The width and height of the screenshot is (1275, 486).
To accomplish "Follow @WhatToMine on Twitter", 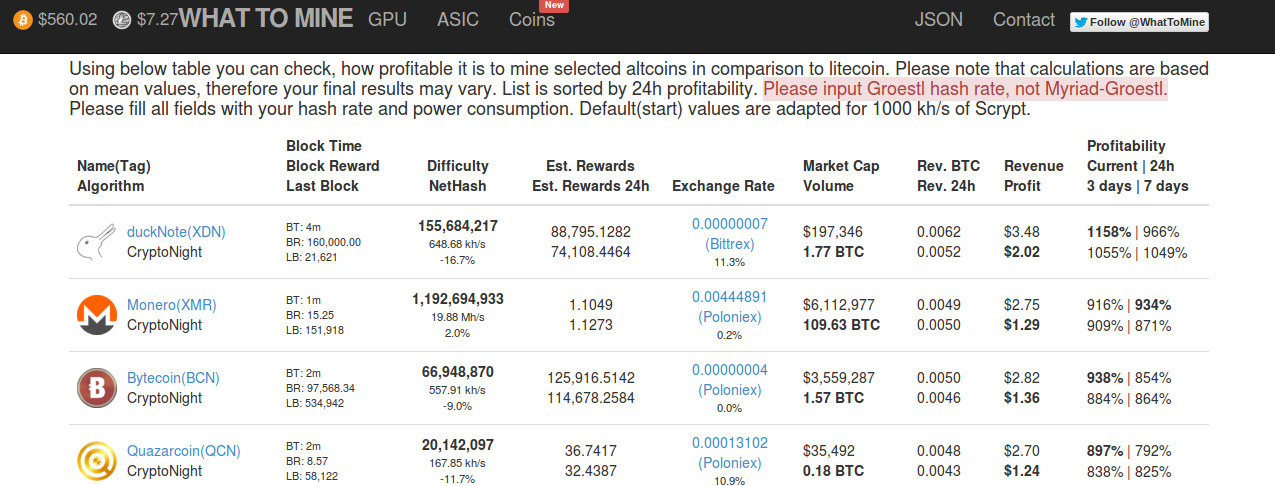I will coord(1139,22).
